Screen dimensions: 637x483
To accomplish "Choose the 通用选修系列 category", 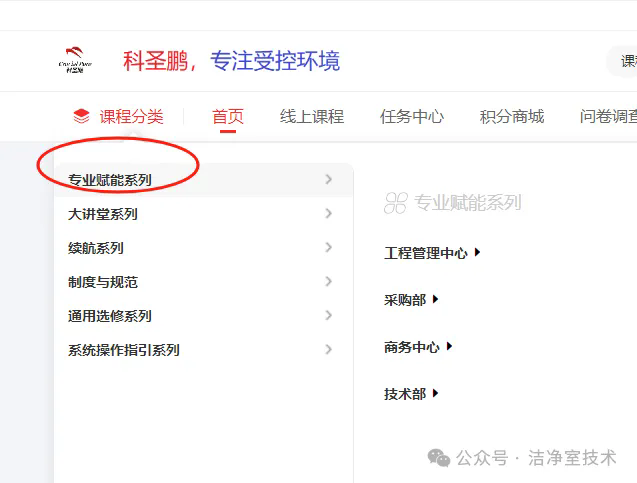I will click(110, 316).
